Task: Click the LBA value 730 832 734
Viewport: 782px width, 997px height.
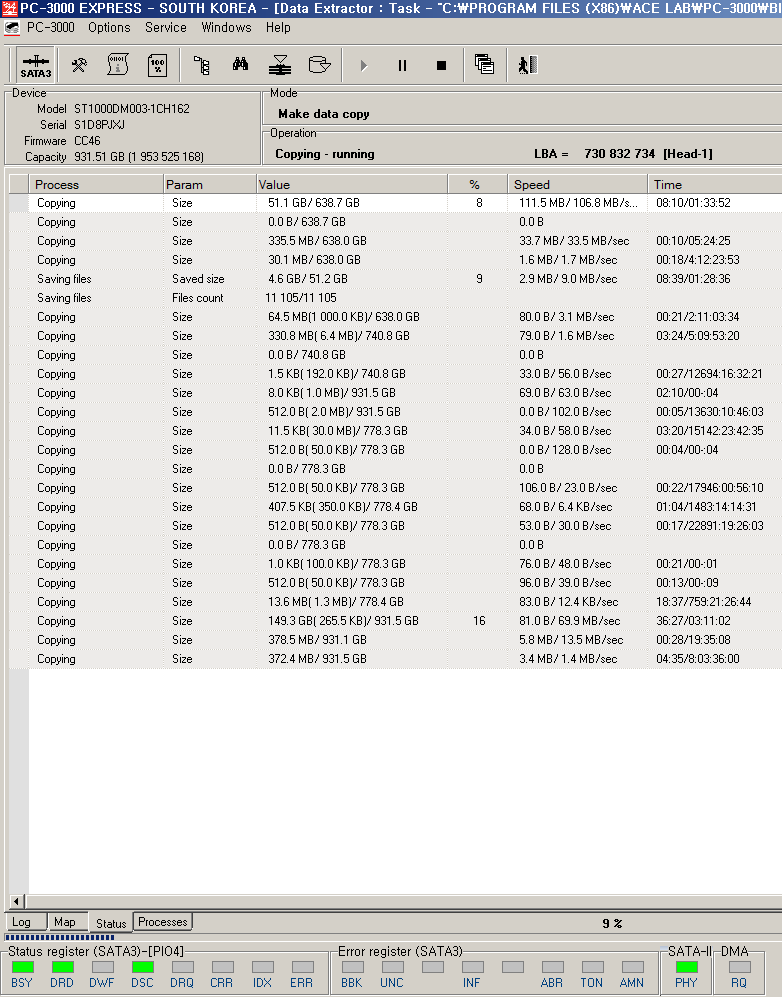Action: pyautogui.click(x=619, y=153)
